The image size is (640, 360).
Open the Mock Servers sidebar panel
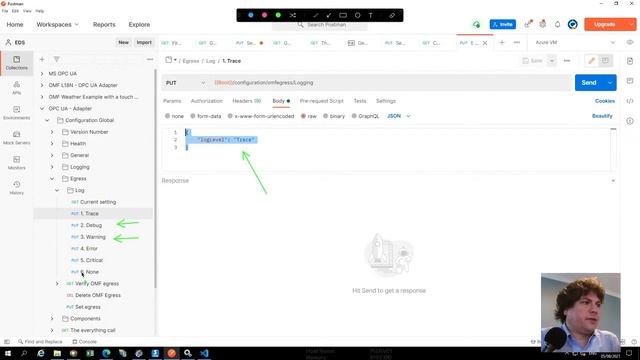[16, 138]
